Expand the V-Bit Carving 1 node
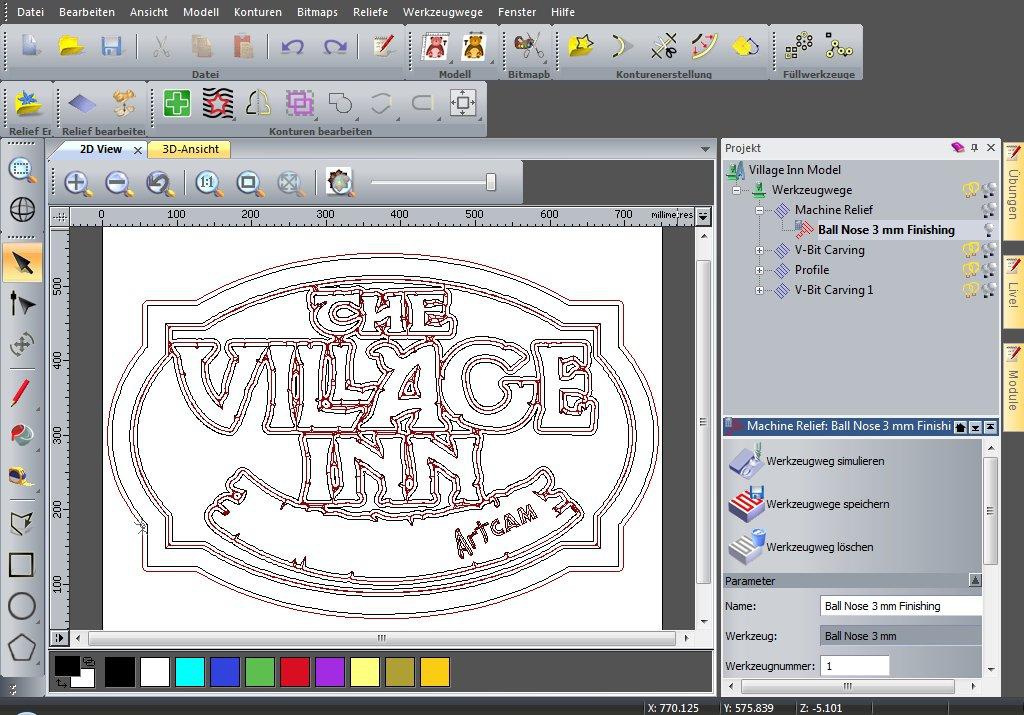 pos(759,291)
